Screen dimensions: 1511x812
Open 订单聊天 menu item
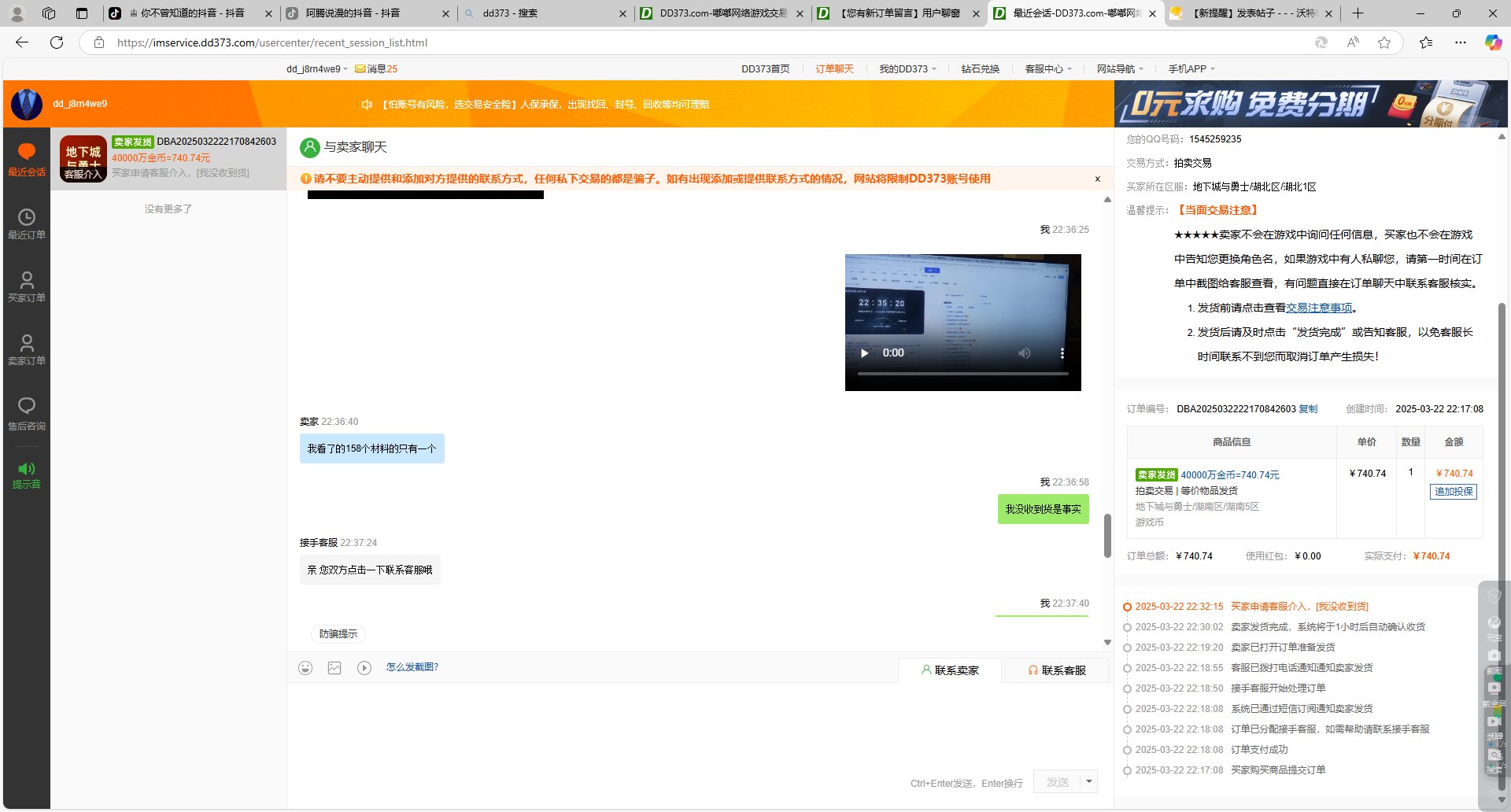pyautogui.click(x=834, y=69)
